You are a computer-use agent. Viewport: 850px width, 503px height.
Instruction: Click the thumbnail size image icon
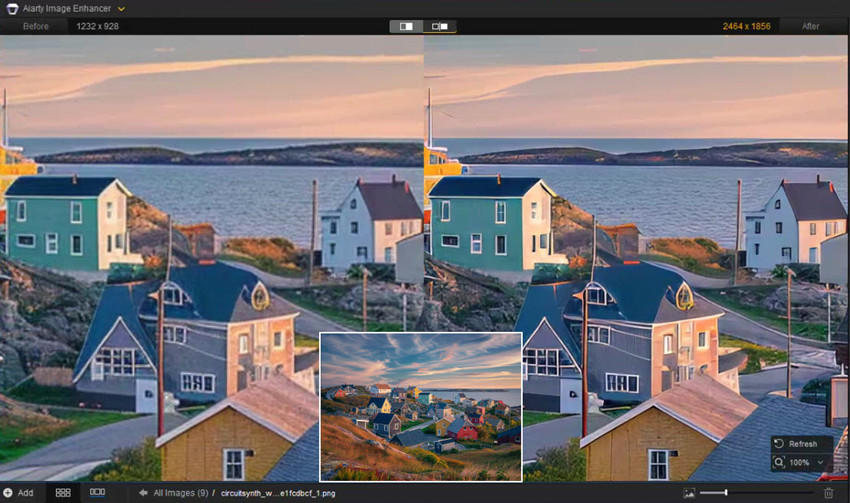pos(688,493)
